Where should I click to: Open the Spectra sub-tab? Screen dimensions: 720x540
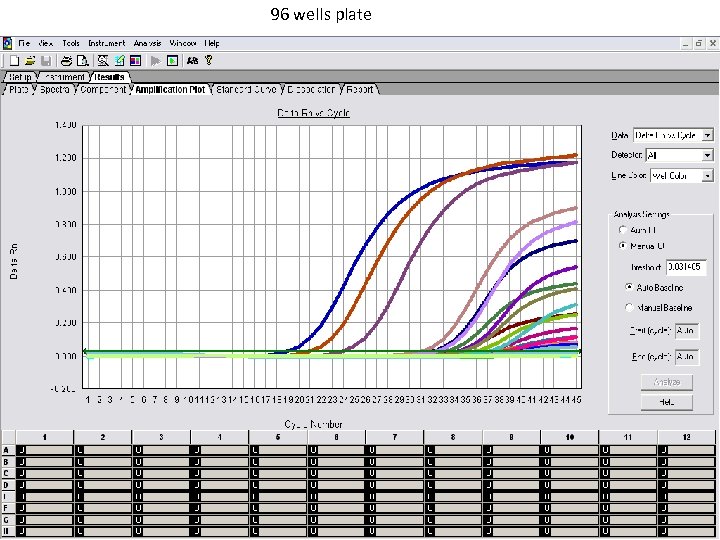click(55, 90)
